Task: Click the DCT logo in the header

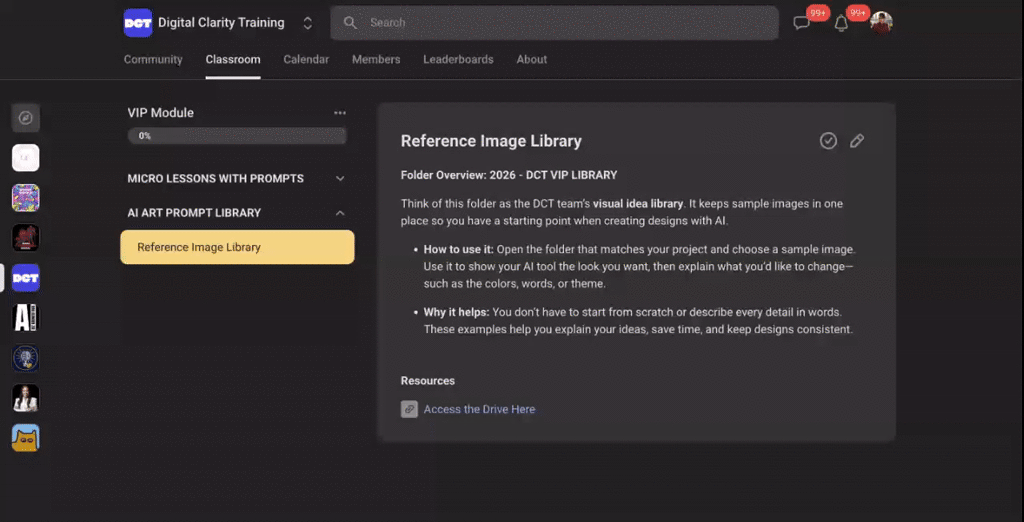Action: 138,23
